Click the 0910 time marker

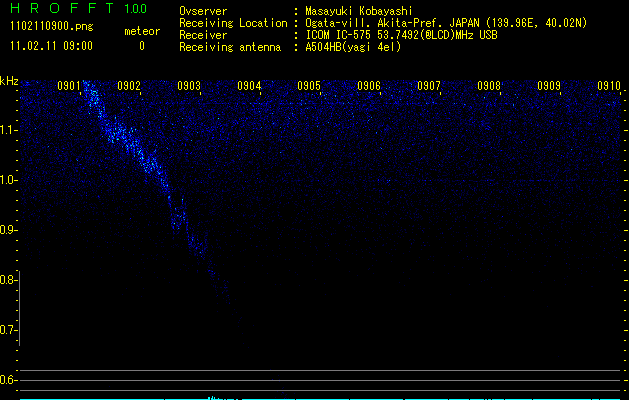[x=609, y=86]
